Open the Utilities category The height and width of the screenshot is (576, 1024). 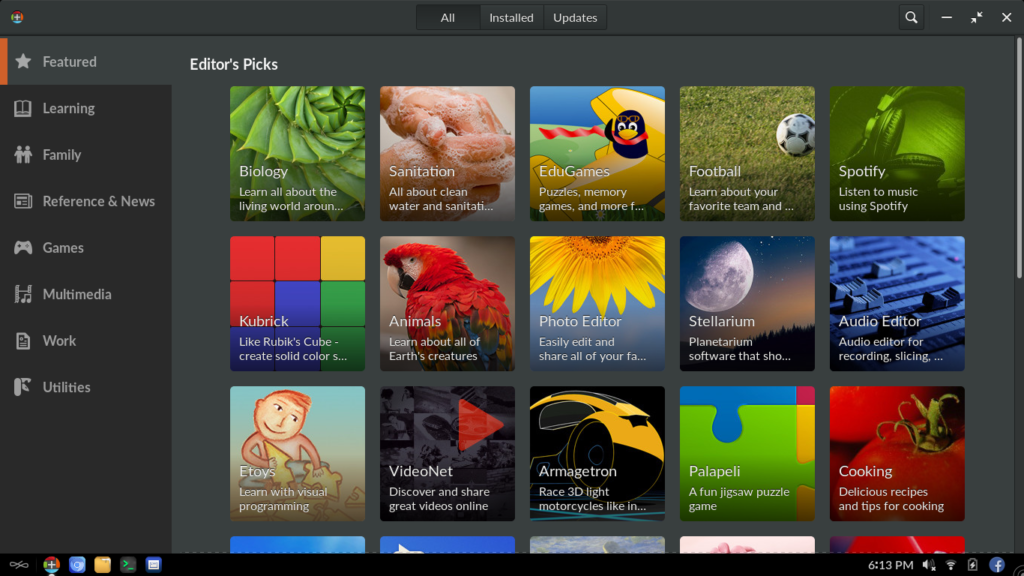(86, 387)
